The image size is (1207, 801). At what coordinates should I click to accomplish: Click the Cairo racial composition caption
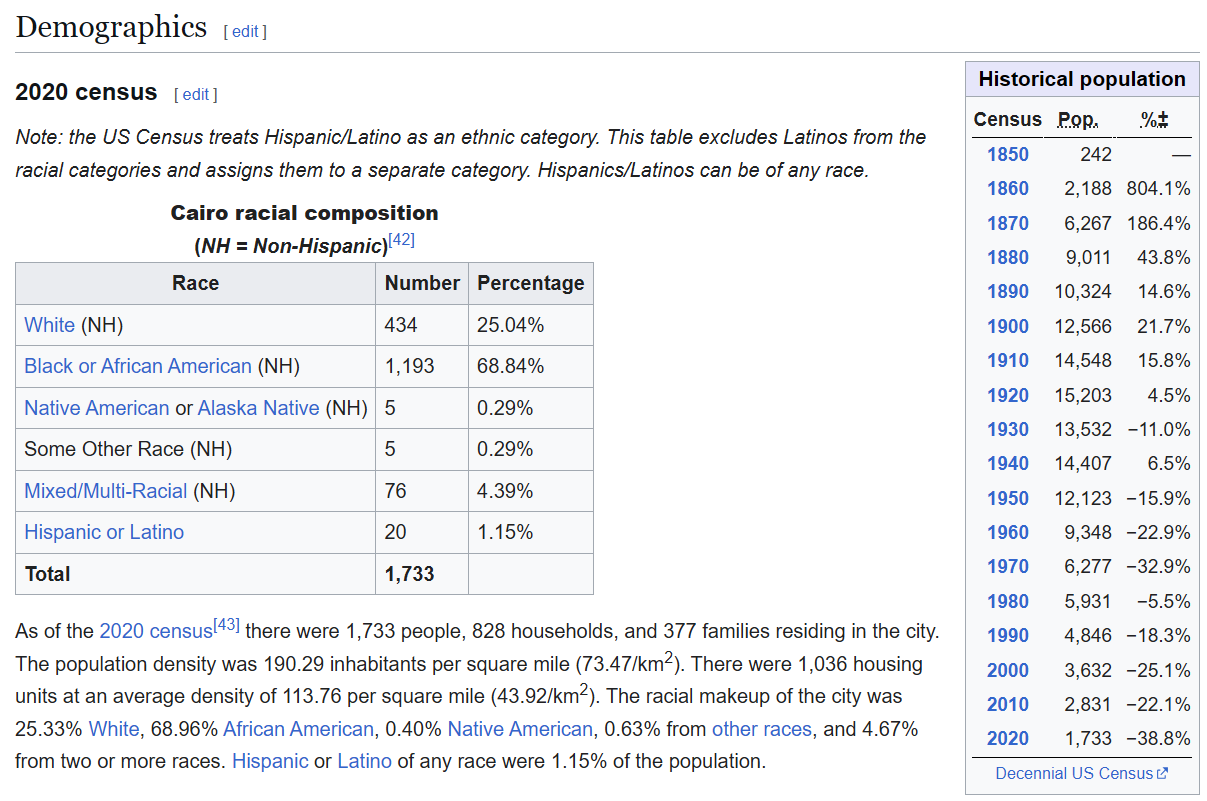tap(304, 213)
